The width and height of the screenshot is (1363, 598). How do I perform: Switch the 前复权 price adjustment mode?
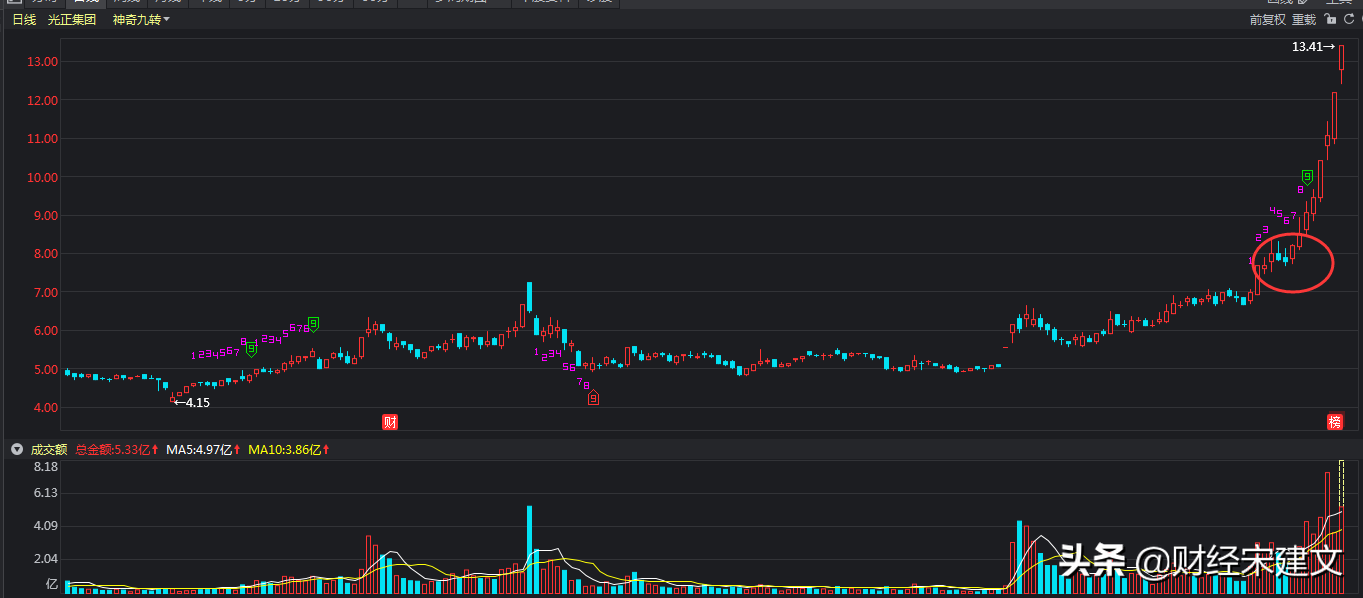[x=1268, y=20]
